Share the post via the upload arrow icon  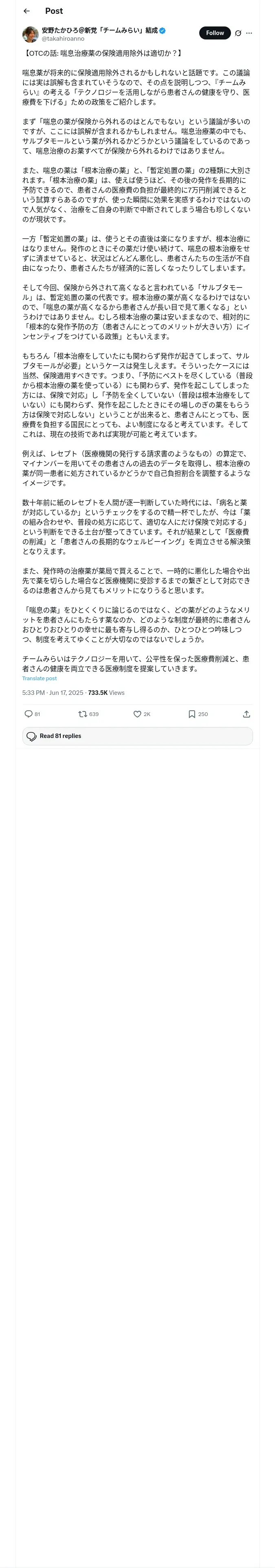[x=246, y=714]
